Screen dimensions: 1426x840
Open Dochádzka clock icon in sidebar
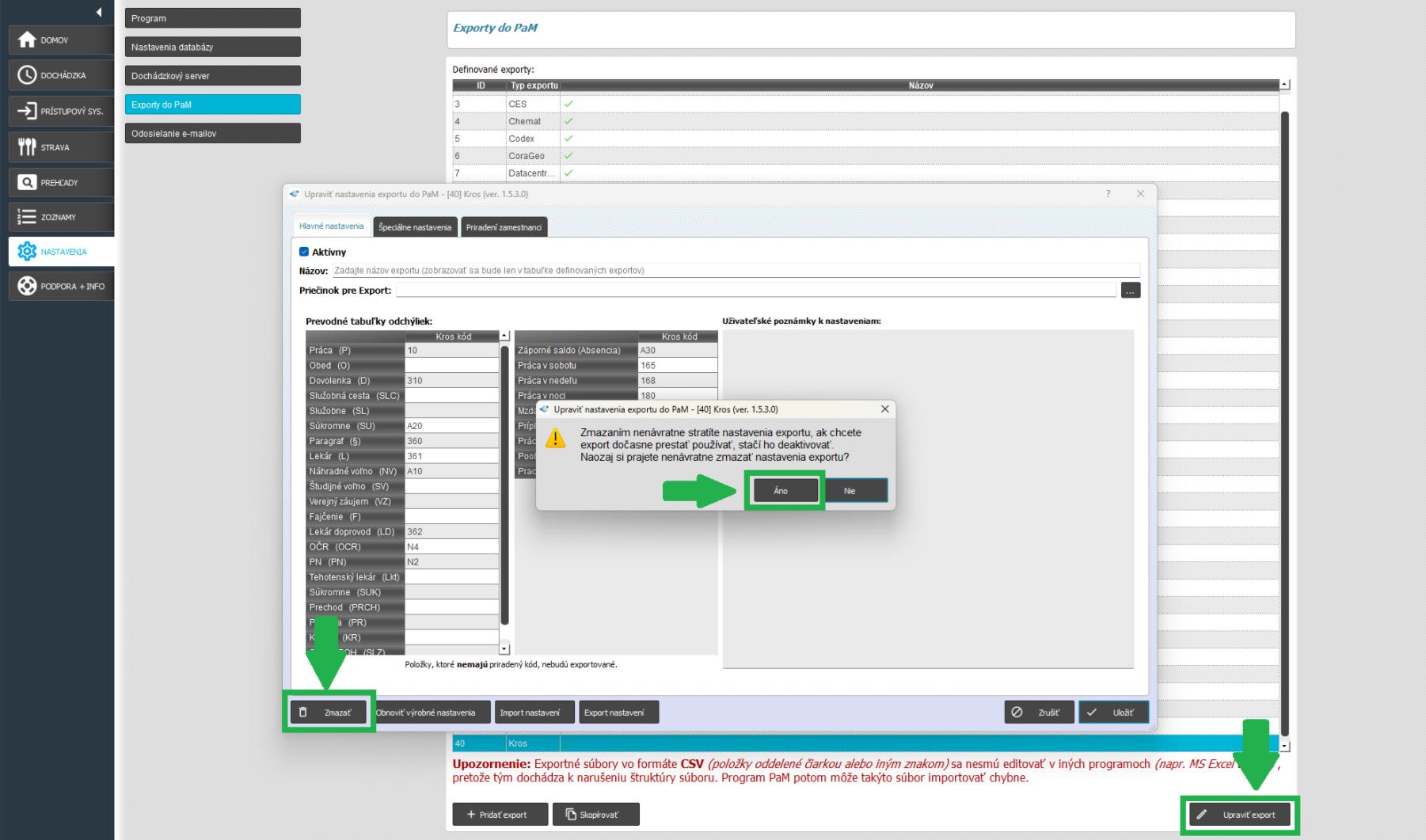click(x=27, y=75)
